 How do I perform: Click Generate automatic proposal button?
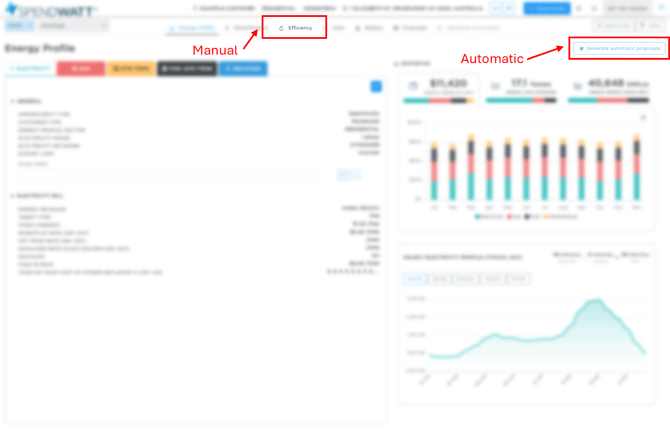[618, 49]
